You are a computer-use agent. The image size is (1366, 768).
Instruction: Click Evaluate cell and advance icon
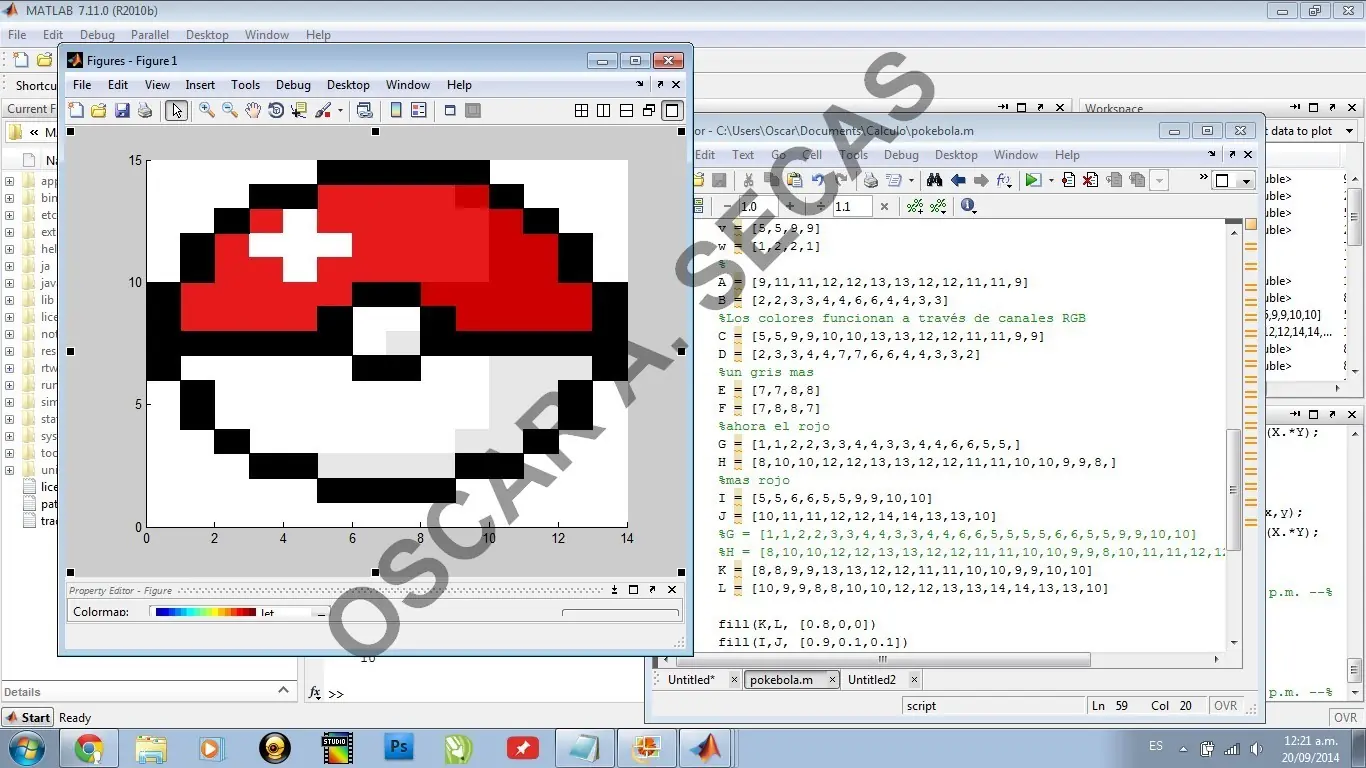coord(938,206)
